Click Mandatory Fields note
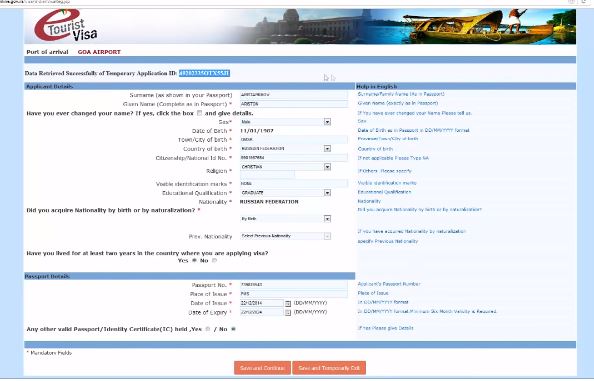The height and width of the screenshot is (381, 594). [49, 353]
